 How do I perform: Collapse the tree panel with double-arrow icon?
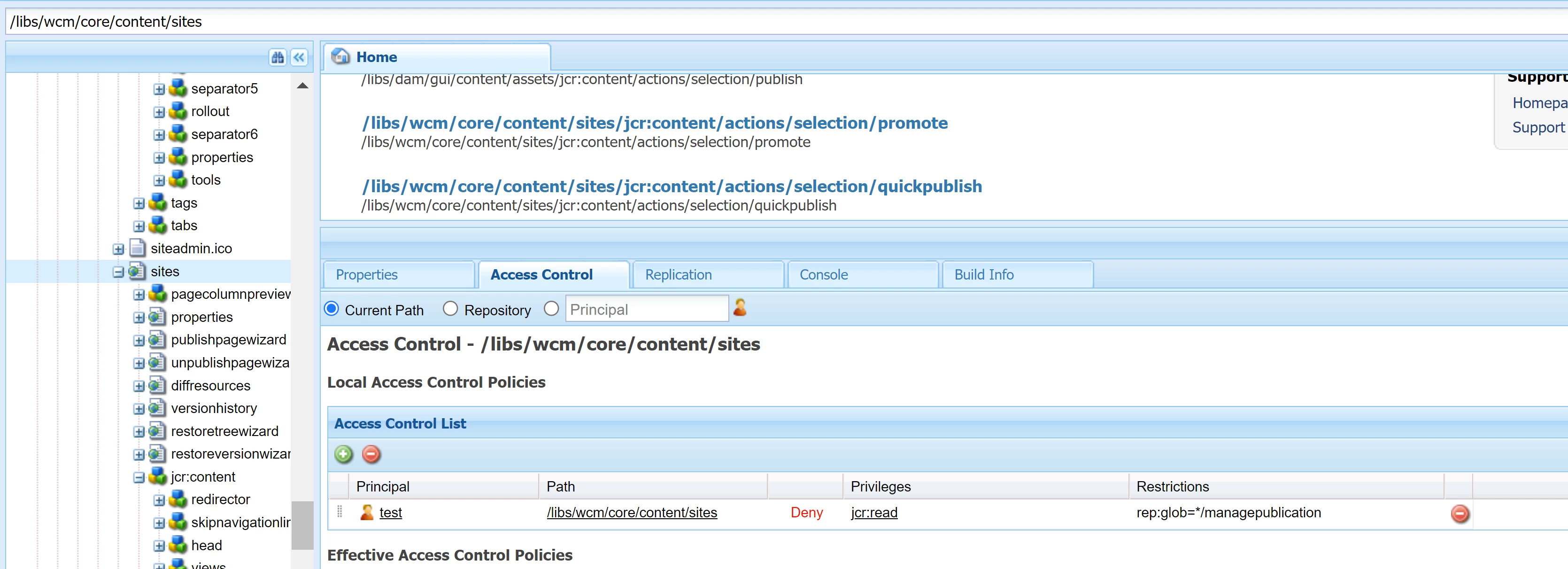coord(299,57)
